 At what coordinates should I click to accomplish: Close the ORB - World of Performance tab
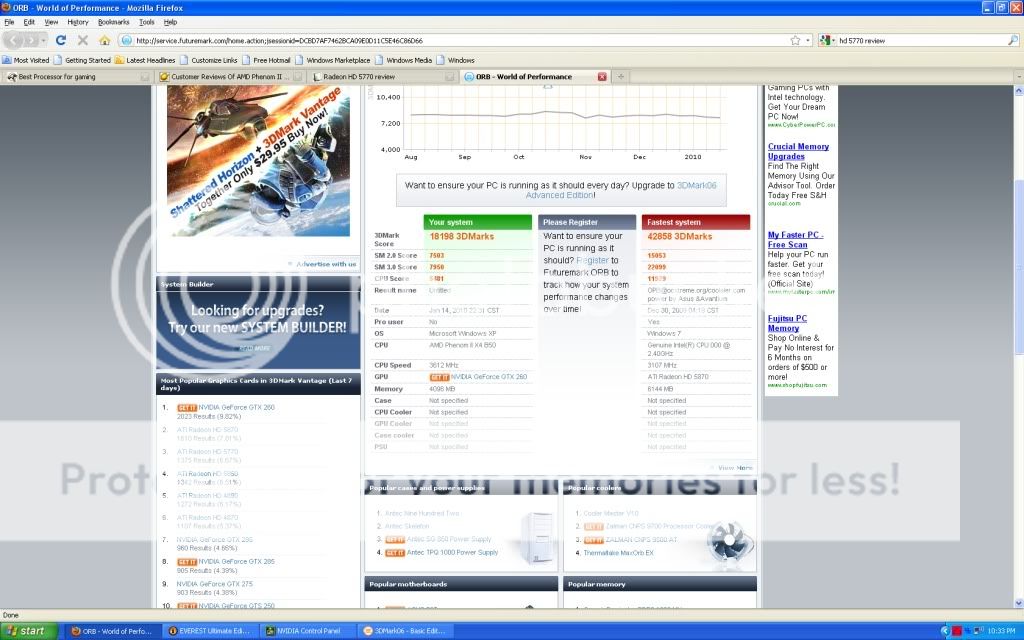602,77
